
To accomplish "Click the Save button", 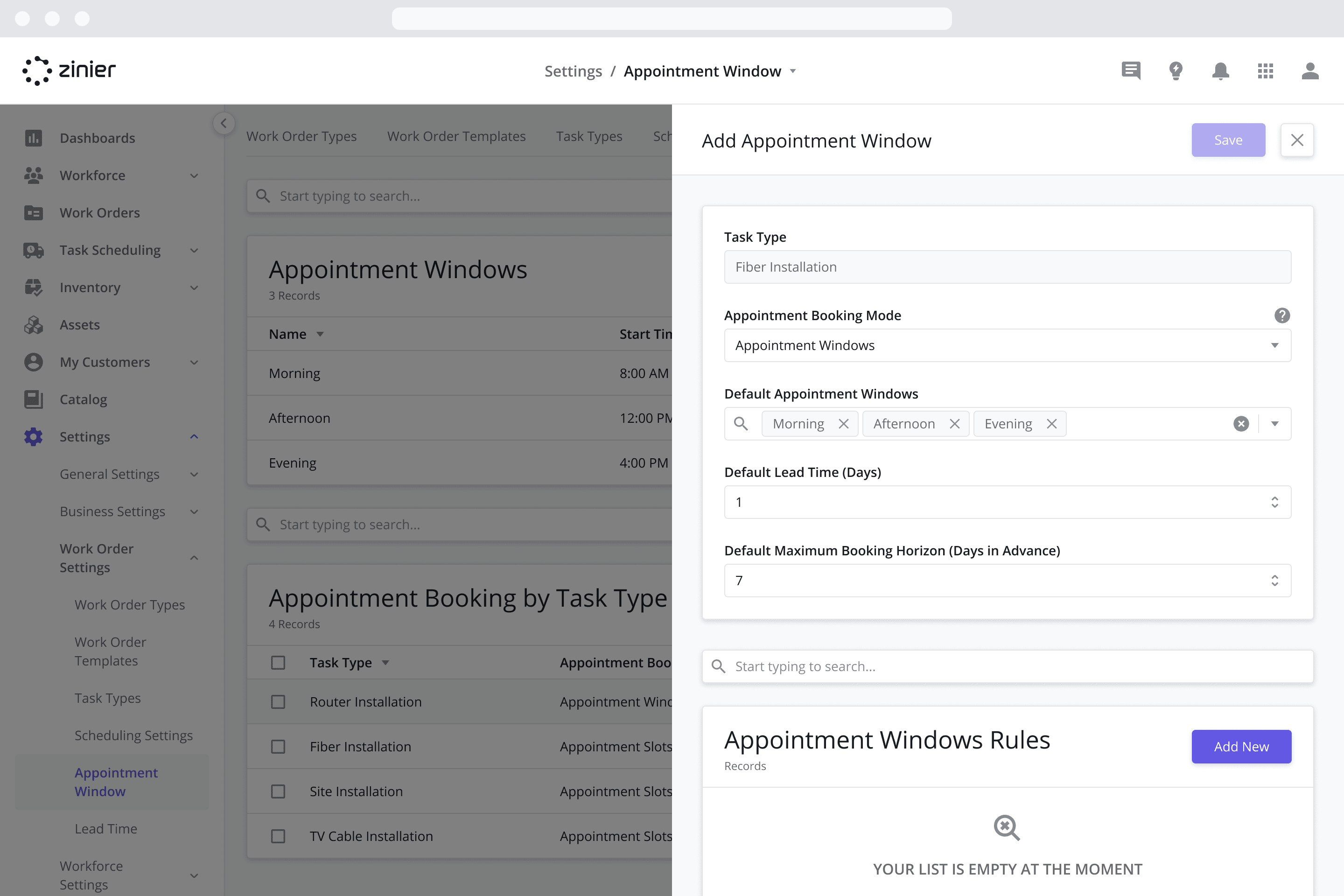I will click(1228, 140).
